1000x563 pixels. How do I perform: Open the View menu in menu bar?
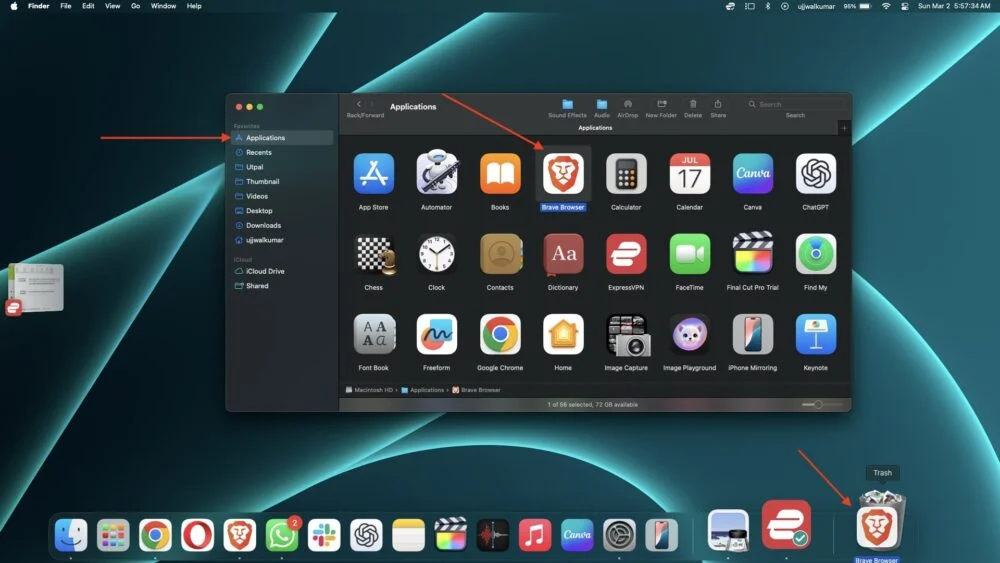point(113,6)
